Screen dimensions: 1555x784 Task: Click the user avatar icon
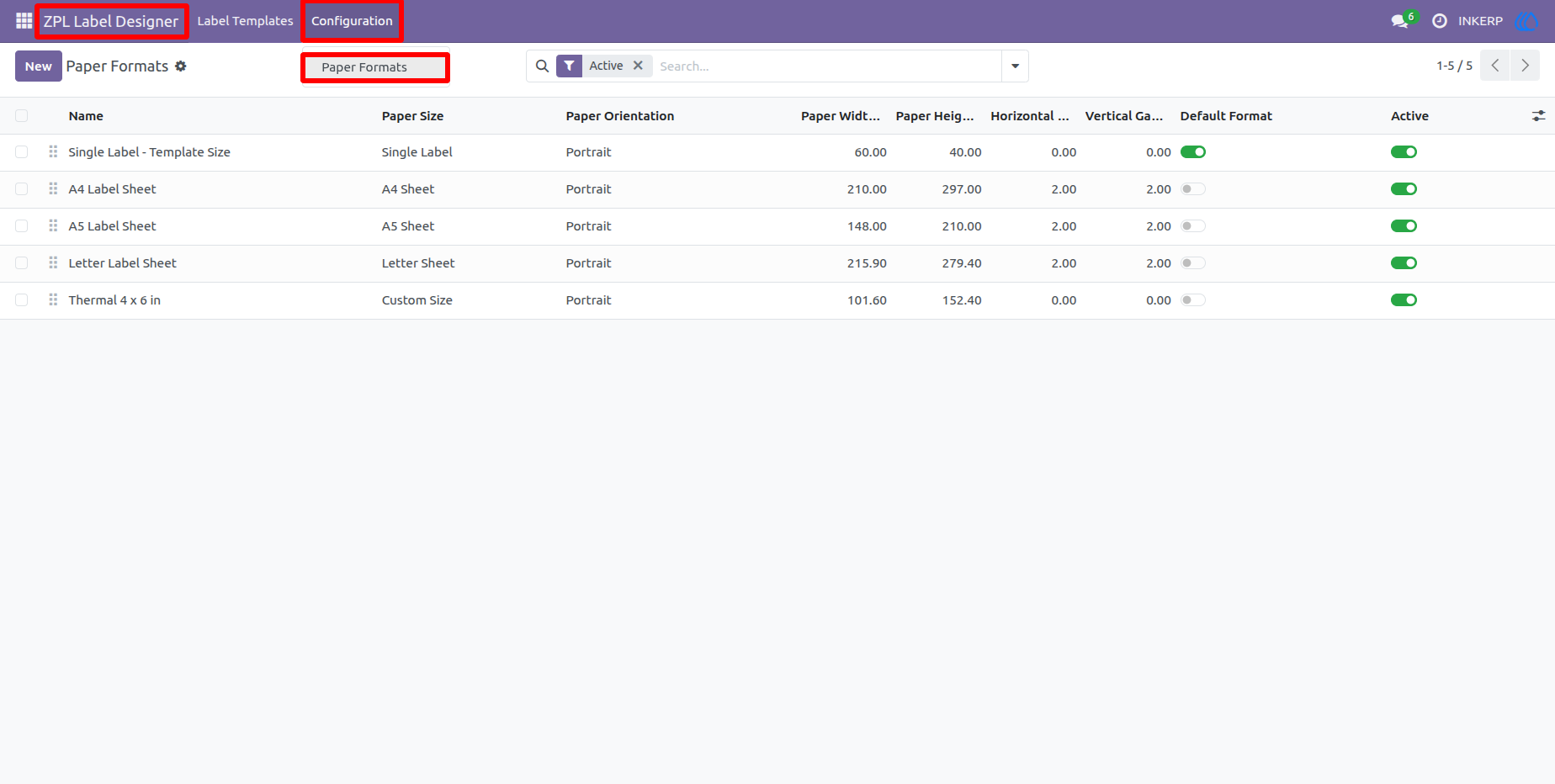pos(1526,21)
